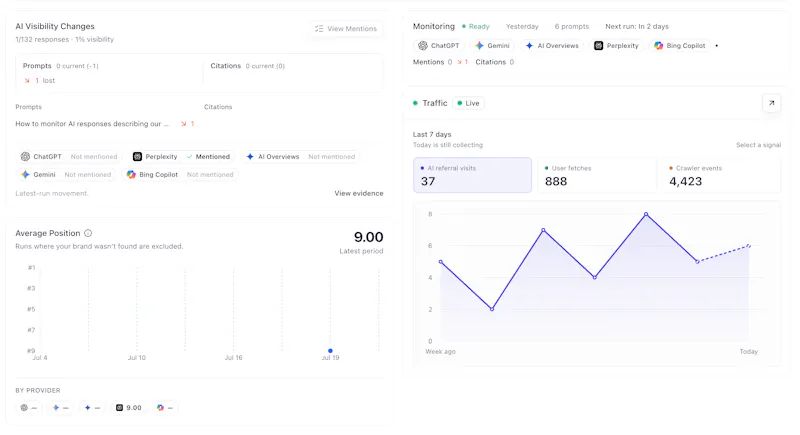800x435 pixels.
Task: Click the Perplexity chip in Monitoring
Action: pyautogui.click(x=616, y=45)
